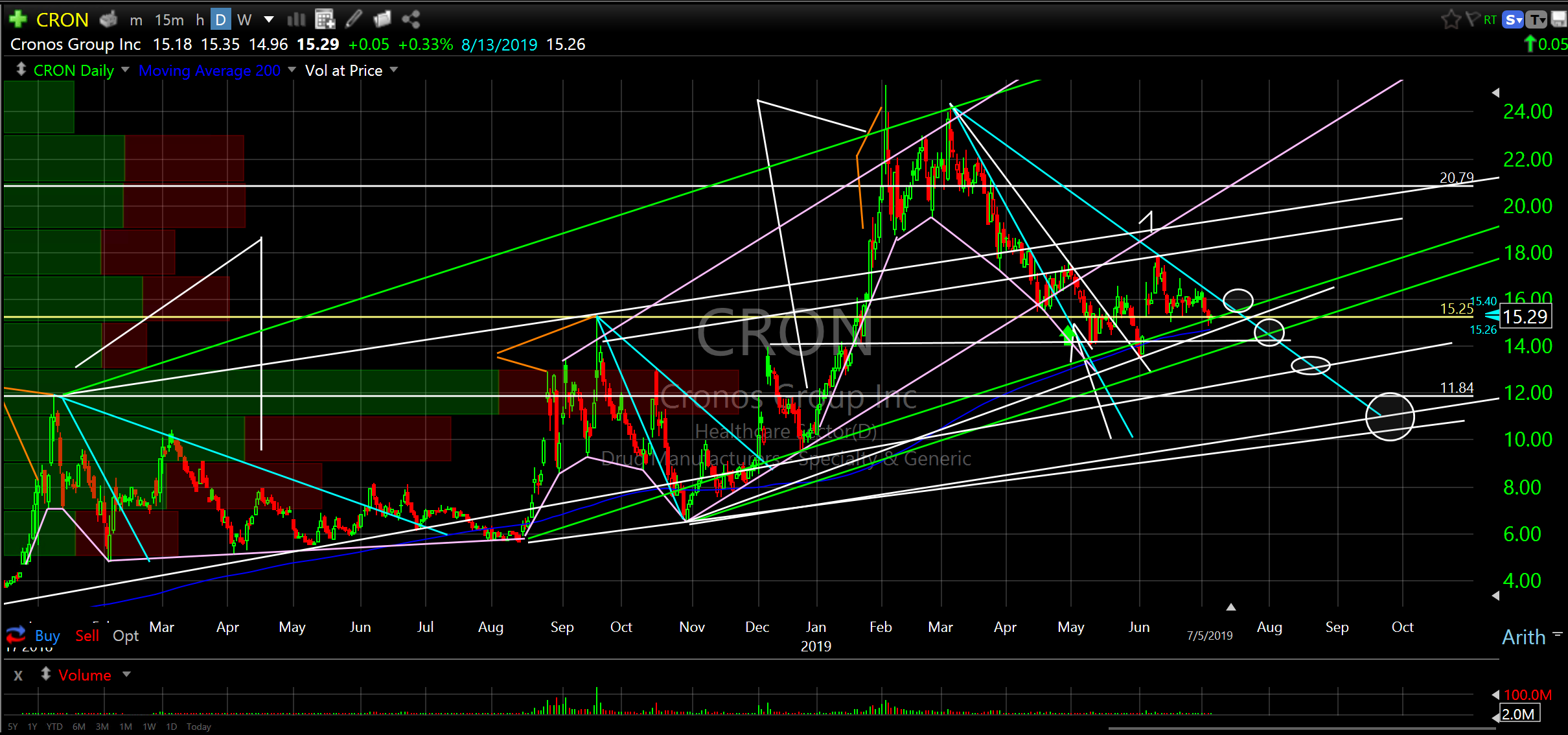The height and width of the screenshot is (735, 1568).
Task: Select the YTD range tab
Action: click(54, 727)
